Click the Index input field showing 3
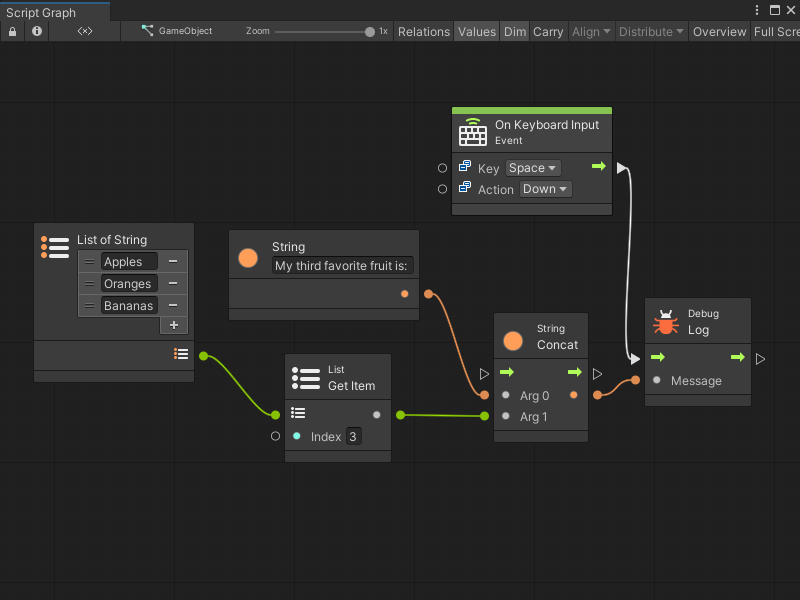This screenshot has height=600, width=800. coord(353,436)
